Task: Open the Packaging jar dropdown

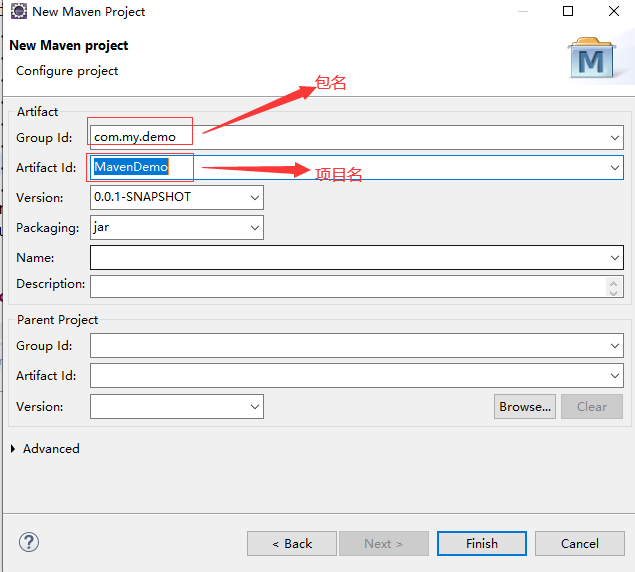Action: click(255, 228)
